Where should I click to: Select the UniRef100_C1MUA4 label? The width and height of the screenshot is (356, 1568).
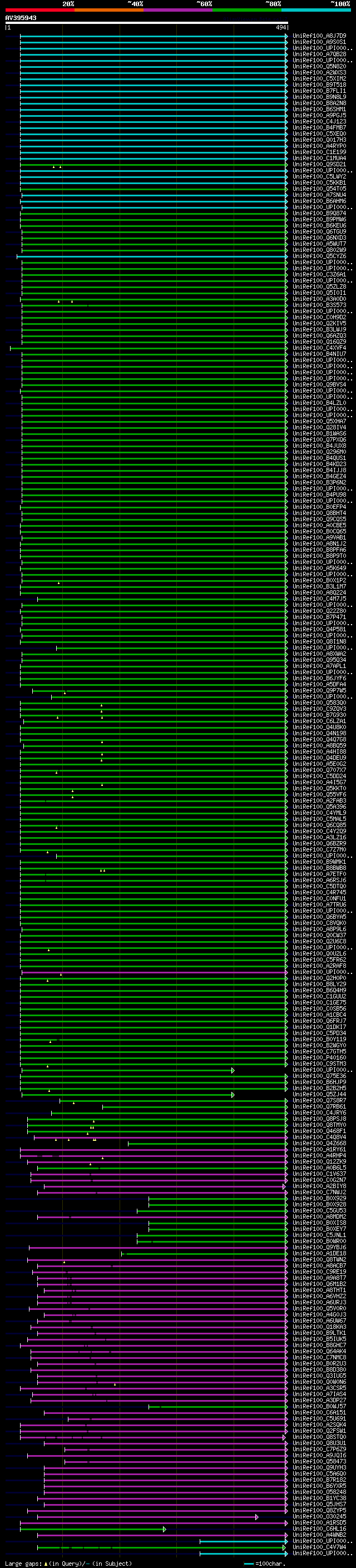coord(319,159)
